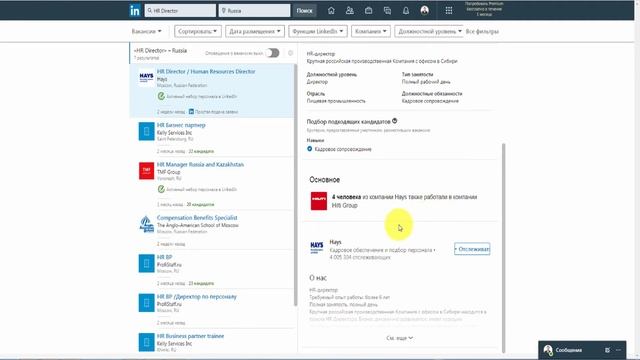
Task: Open the My Network people icon
Action: click(x=350, y=11)
